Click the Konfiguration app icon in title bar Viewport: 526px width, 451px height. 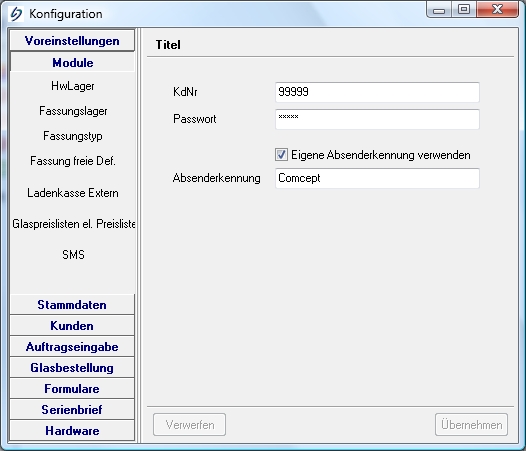point(16,14)
